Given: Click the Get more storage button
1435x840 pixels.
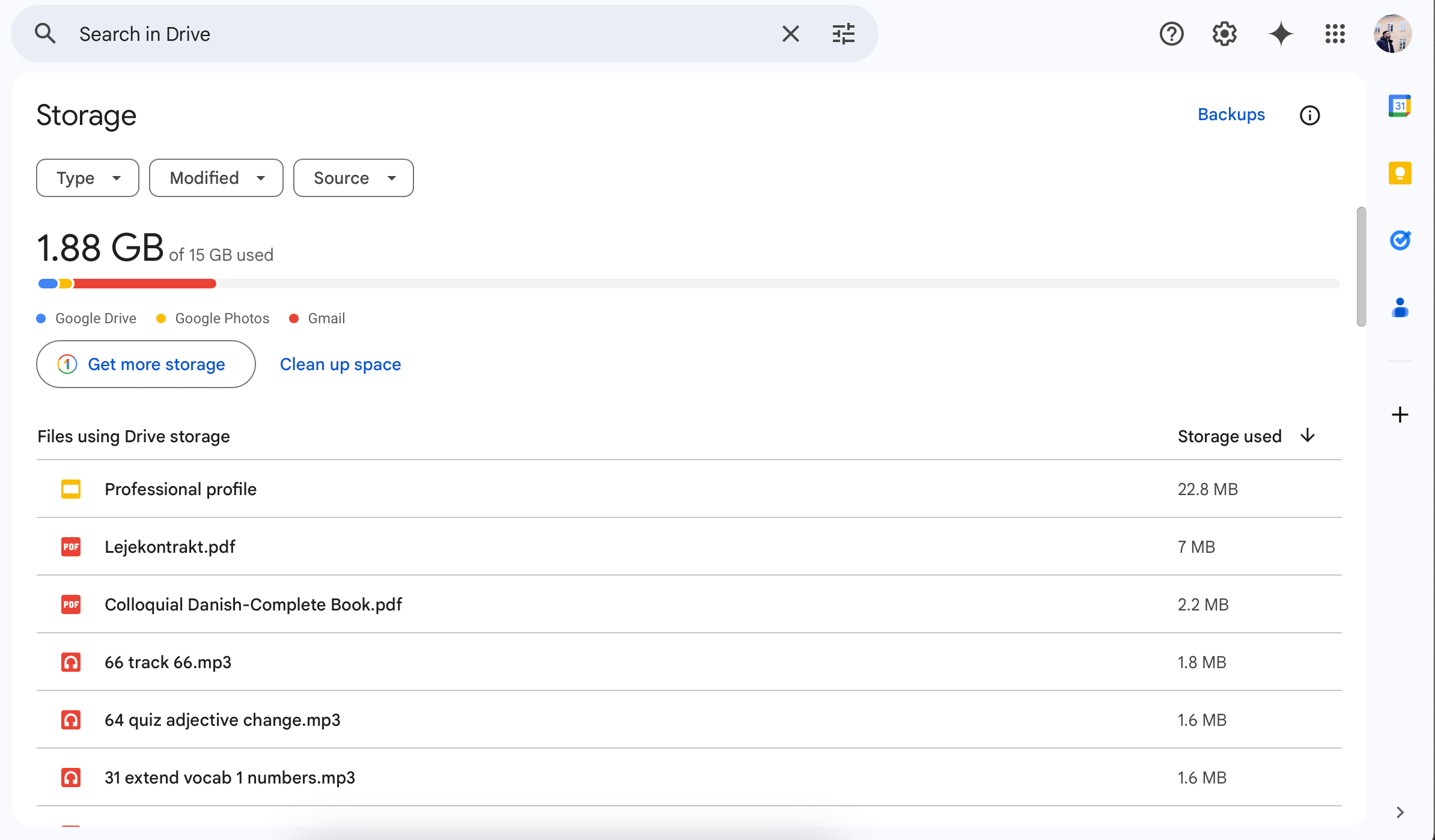Looking at the screenshot, I should (x=146, y=364).
